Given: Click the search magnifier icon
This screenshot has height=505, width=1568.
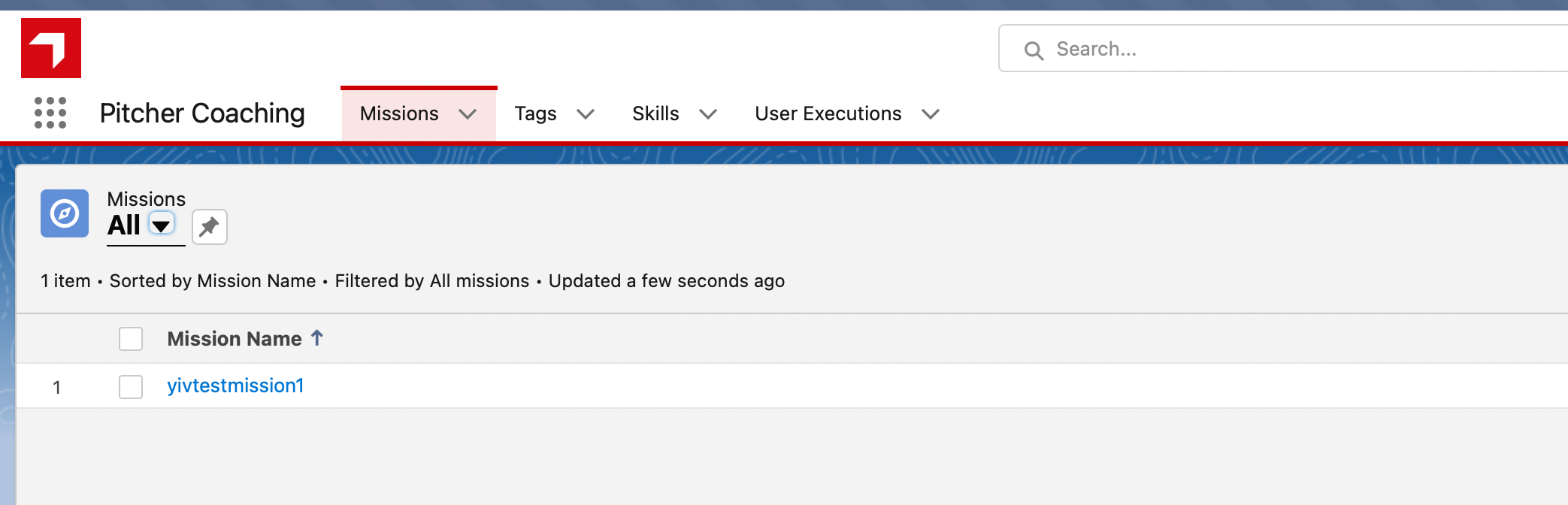Looking at the screenshot, I should point(1034,50).
